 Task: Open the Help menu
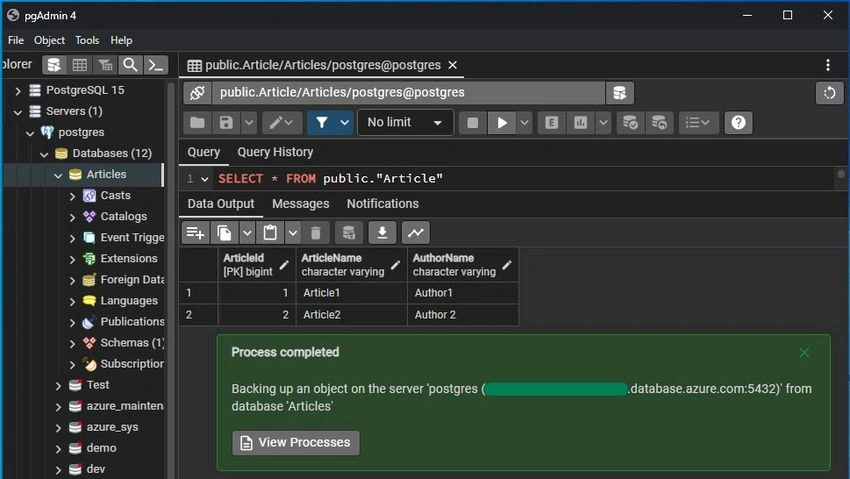point(121,41)
